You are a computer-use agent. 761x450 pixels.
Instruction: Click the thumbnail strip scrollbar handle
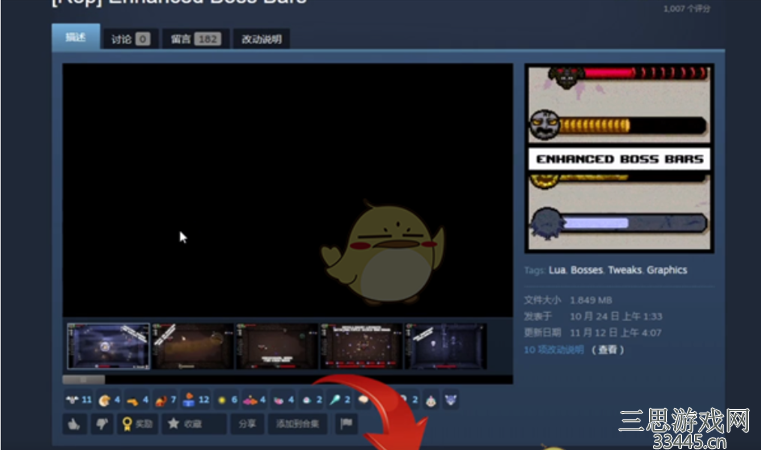click(x=83, y=379)
